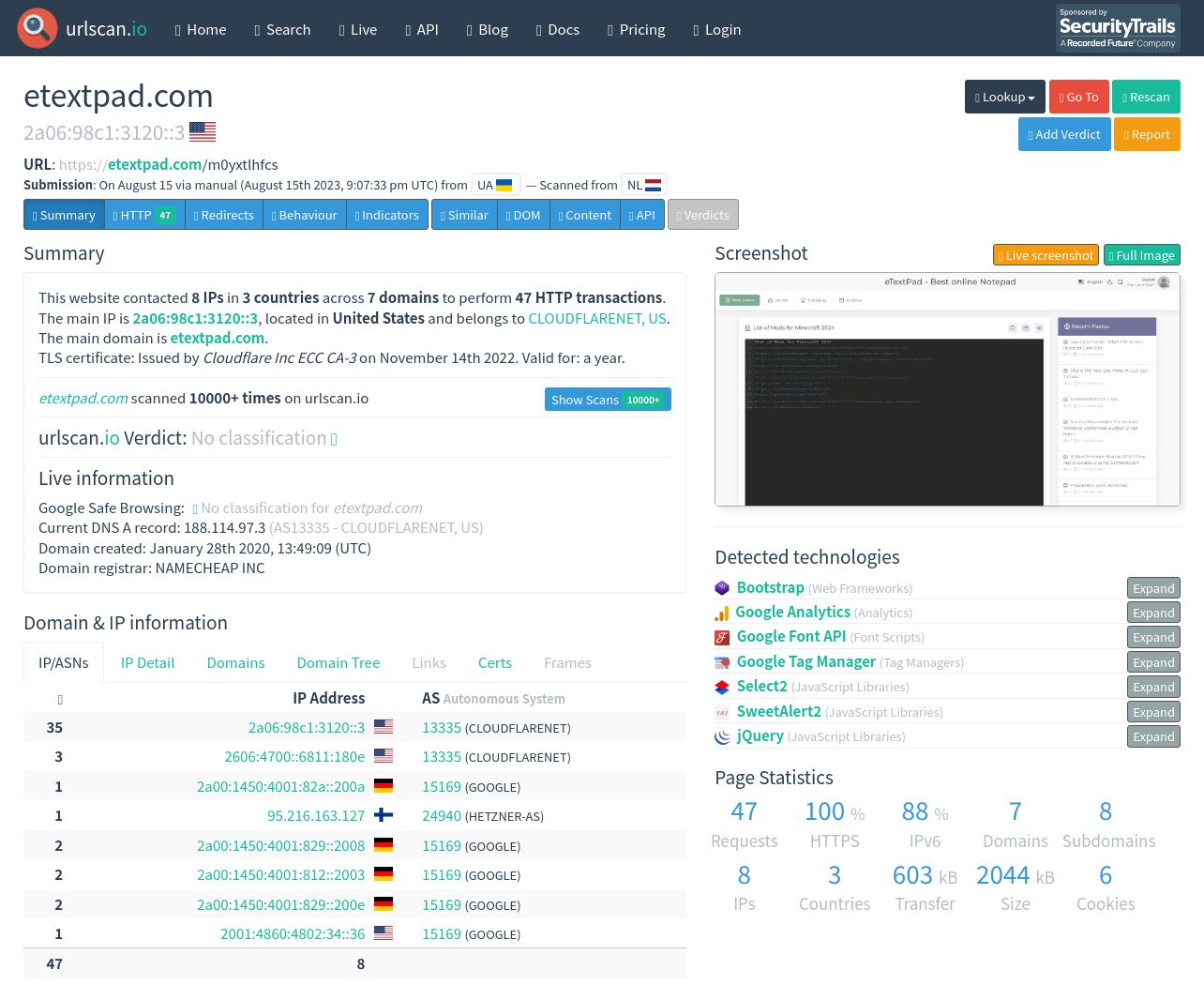Click the Google Analytics bar chart icon
1204x1000 pixels.
click(x=722, y=614)
